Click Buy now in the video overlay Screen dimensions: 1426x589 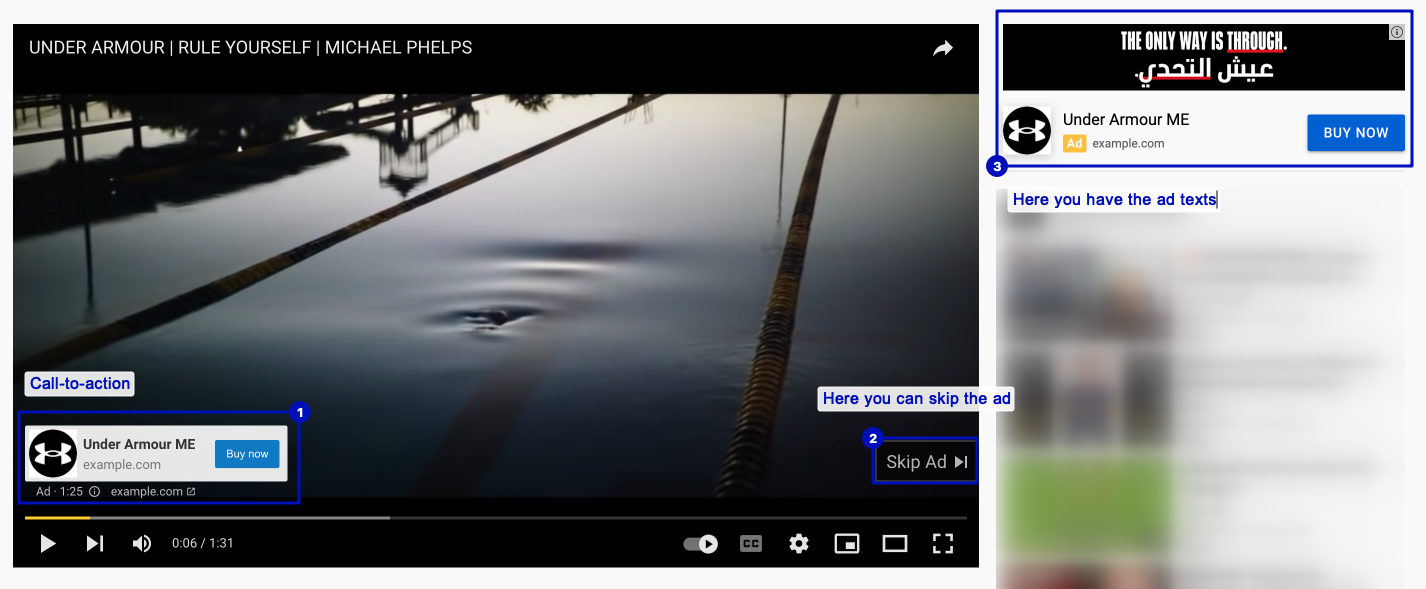(247, 454)
